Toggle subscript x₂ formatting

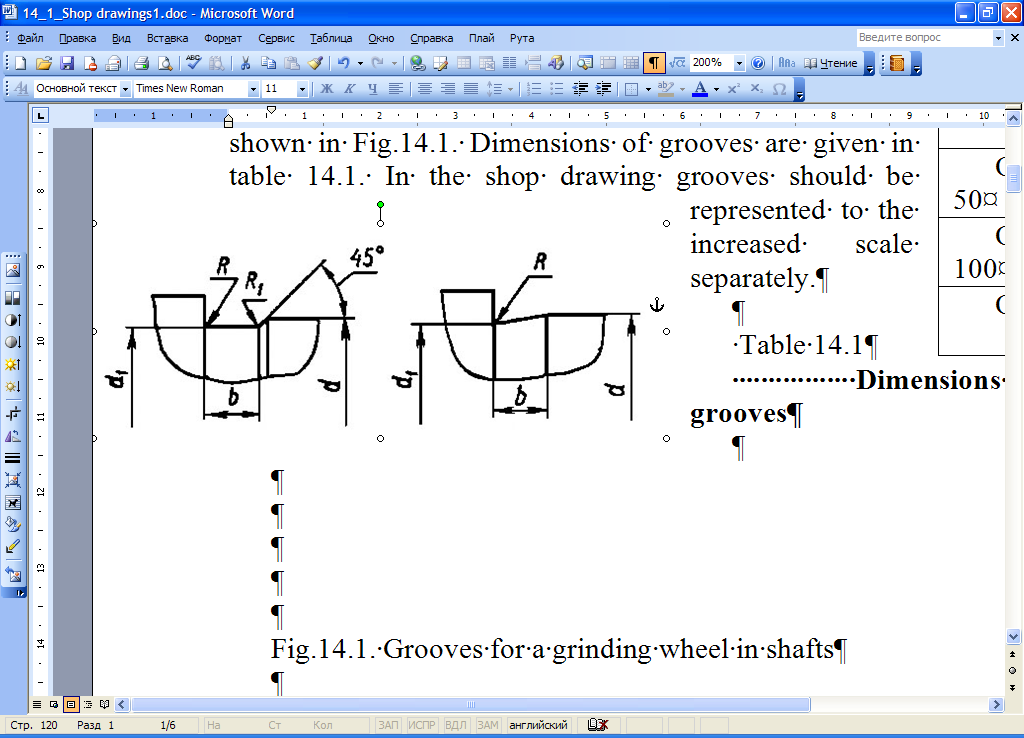pyautogui.click(x=756, y=89)
